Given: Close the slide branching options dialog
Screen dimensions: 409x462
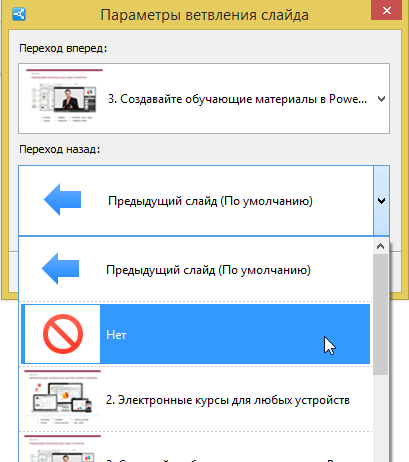Looking at the screenshot, I should pyautogui.click(x=386, y=10).
